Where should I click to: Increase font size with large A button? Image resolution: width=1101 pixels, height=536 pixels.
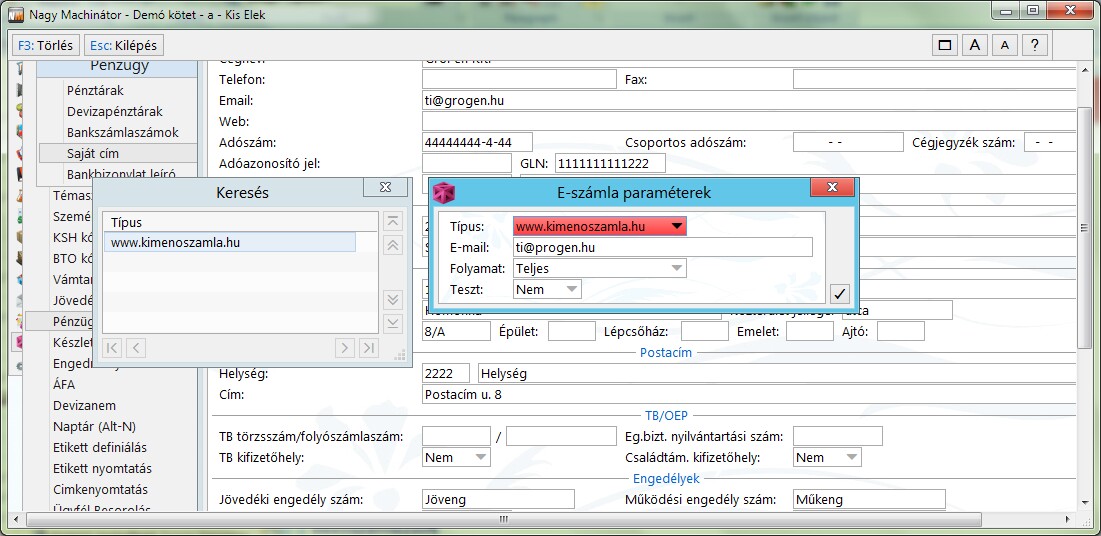tap(975, 45)
